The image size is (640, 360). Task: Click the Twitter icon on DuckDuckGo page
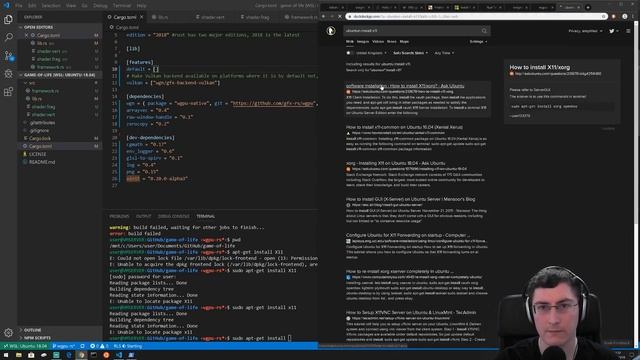(611, 31)
